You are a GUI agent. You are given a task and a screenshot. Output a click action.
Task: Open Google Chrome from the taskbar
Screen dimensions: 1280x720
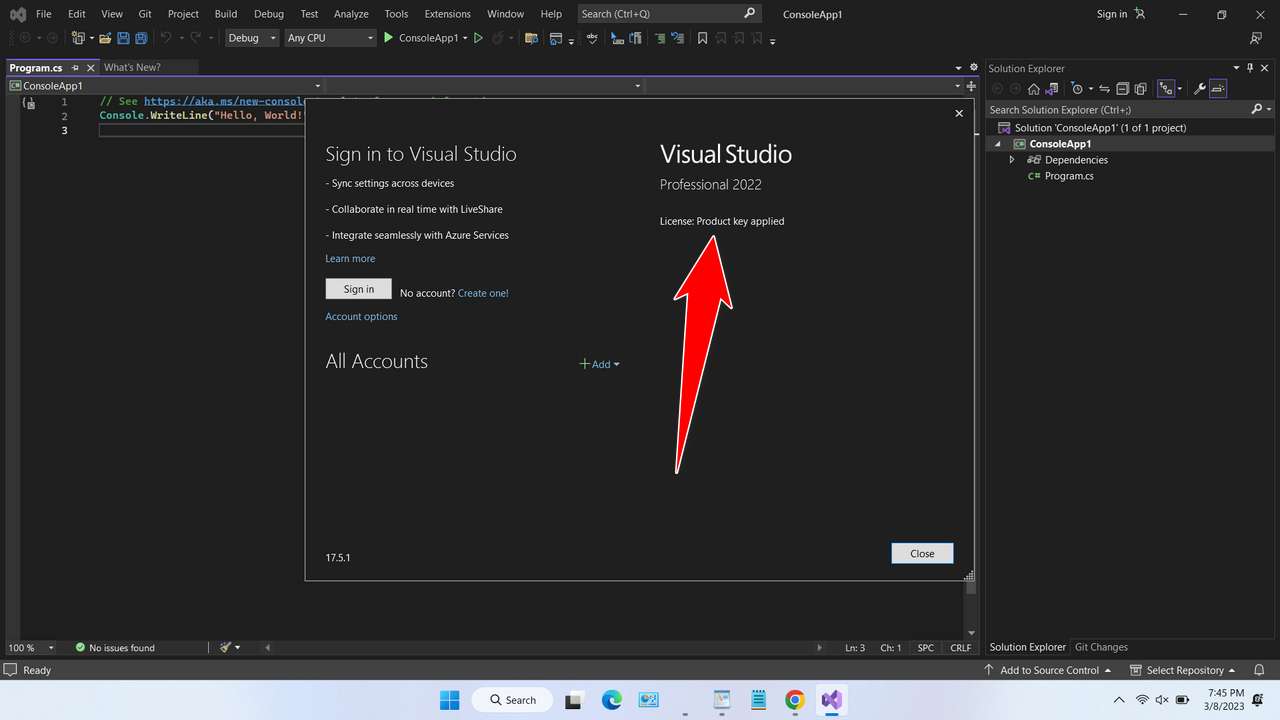pyautogui.click(x=794, y=700)
